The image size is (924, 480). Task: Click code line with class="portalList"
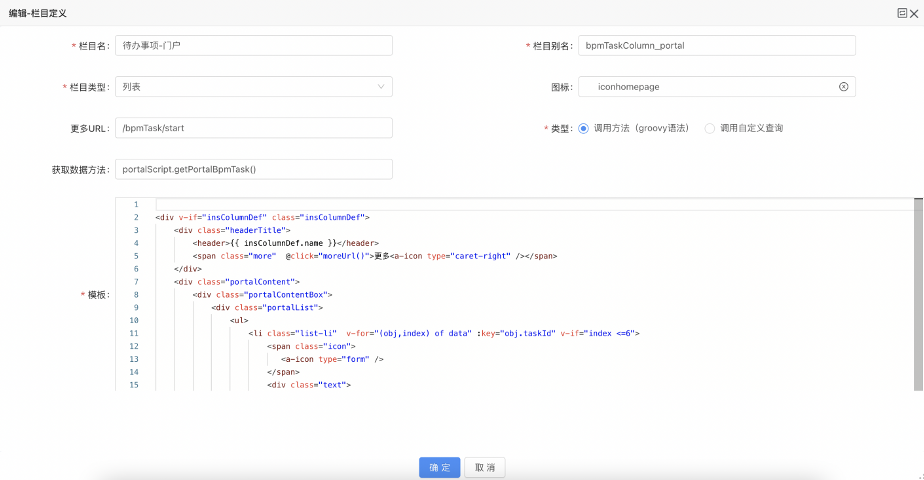click(x=268, y=308)
